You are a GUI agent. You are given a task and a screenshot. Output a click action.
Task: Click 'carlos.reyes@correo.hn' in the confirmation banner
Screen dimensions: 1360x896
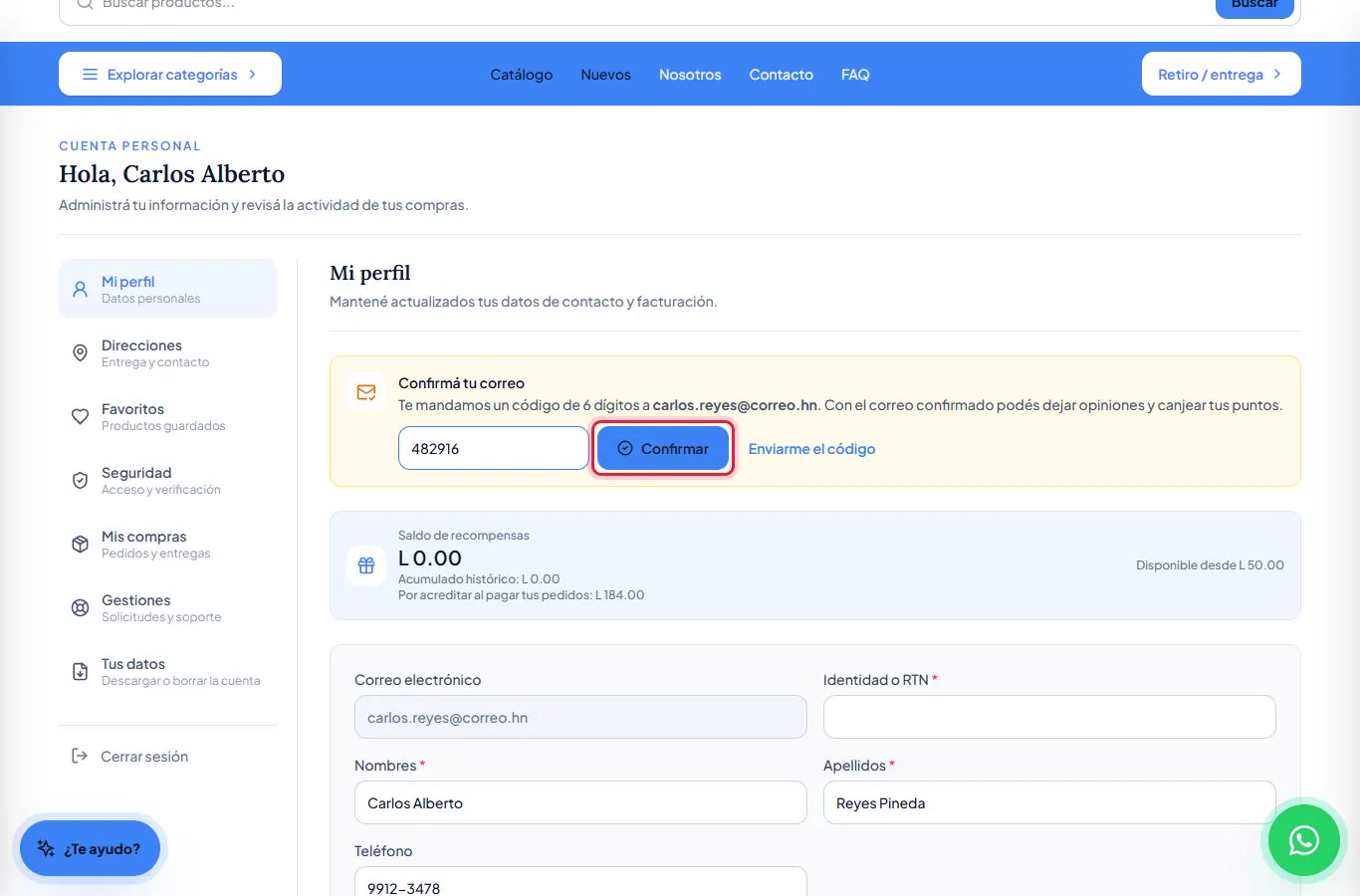(735, 405)
